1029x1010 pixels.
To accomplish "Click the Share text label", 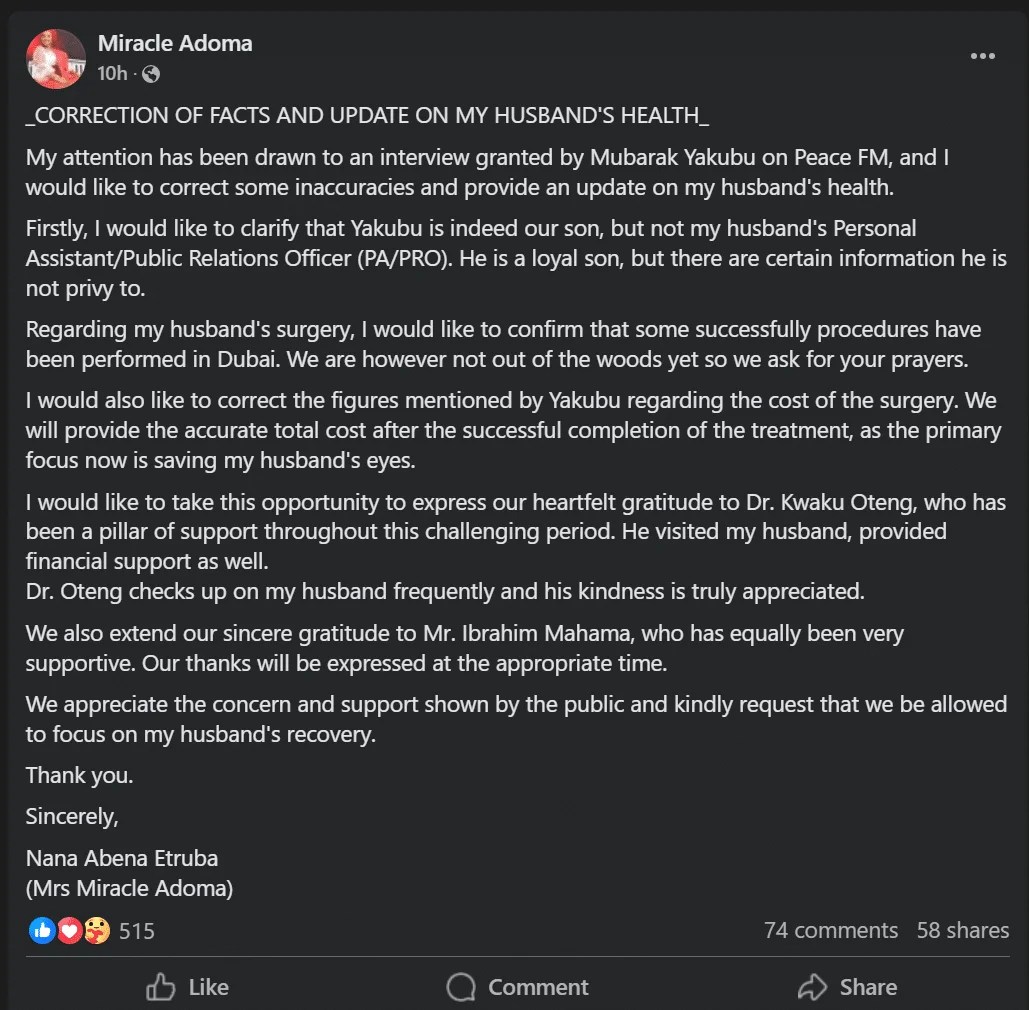I will (868, 987).
